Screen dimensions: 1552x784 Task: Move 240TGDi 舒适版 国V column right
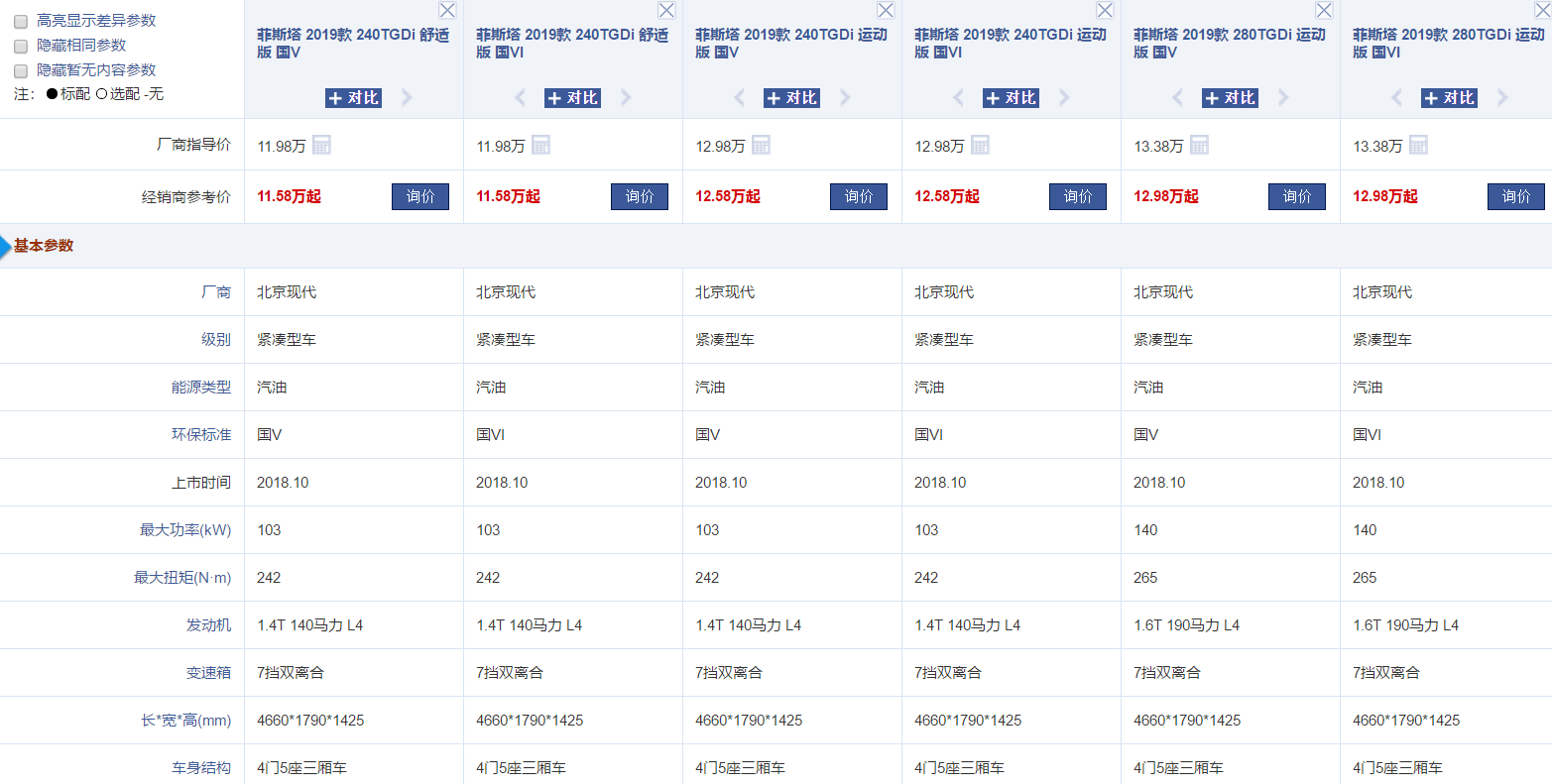[407, 97]
